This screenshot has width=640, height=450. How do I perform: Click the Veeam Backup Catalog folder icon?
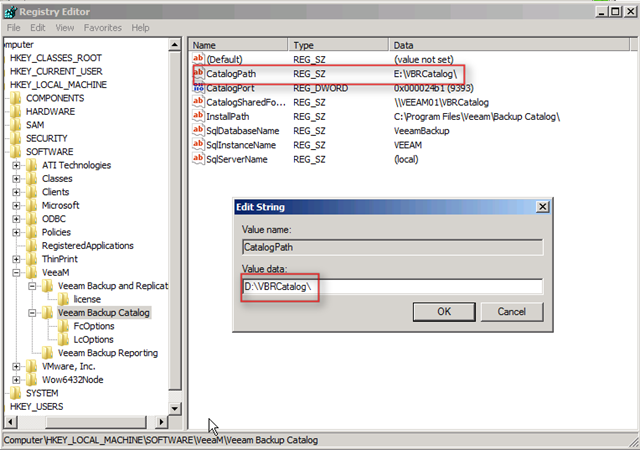tap(46, 313)
